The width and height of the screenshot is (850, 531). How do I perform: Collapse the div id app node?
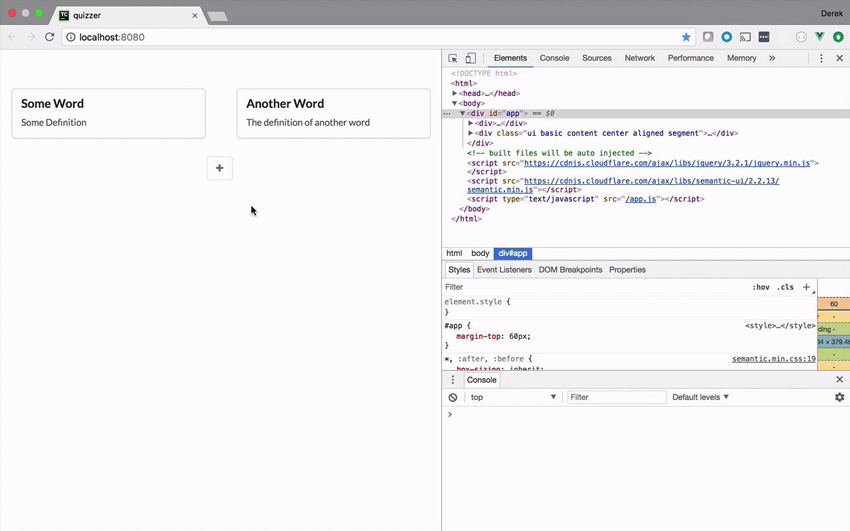(462, 113)
